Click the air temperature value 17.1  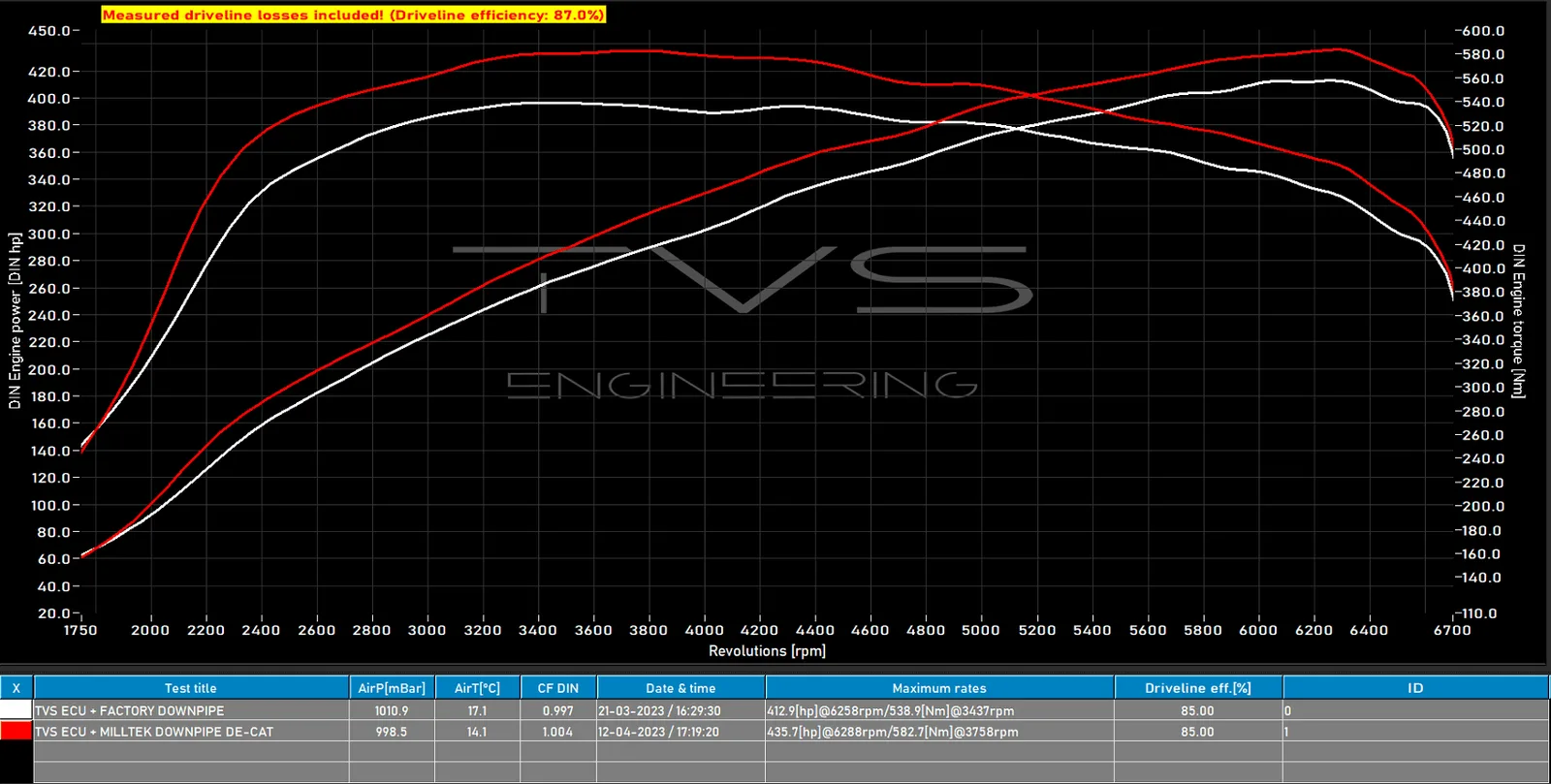(x=477, y=710)
